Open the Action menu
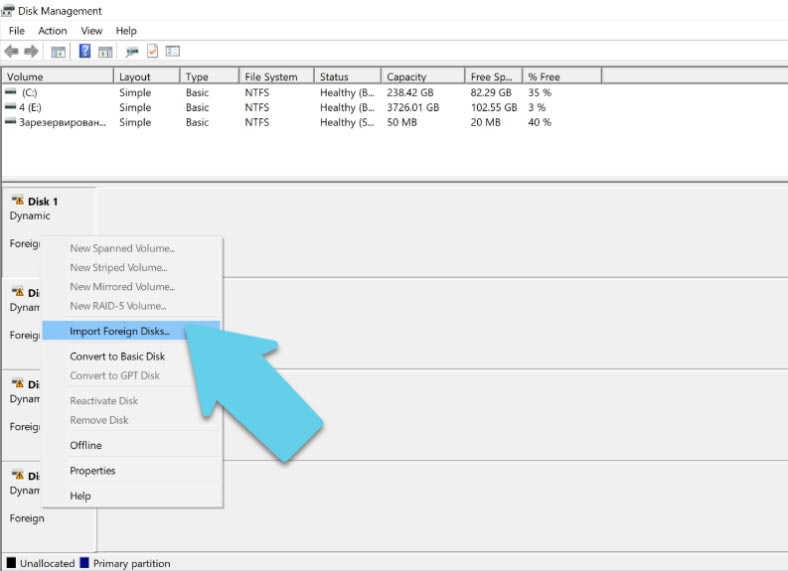This screenshot has width=788, height=571. pos(53,31)
